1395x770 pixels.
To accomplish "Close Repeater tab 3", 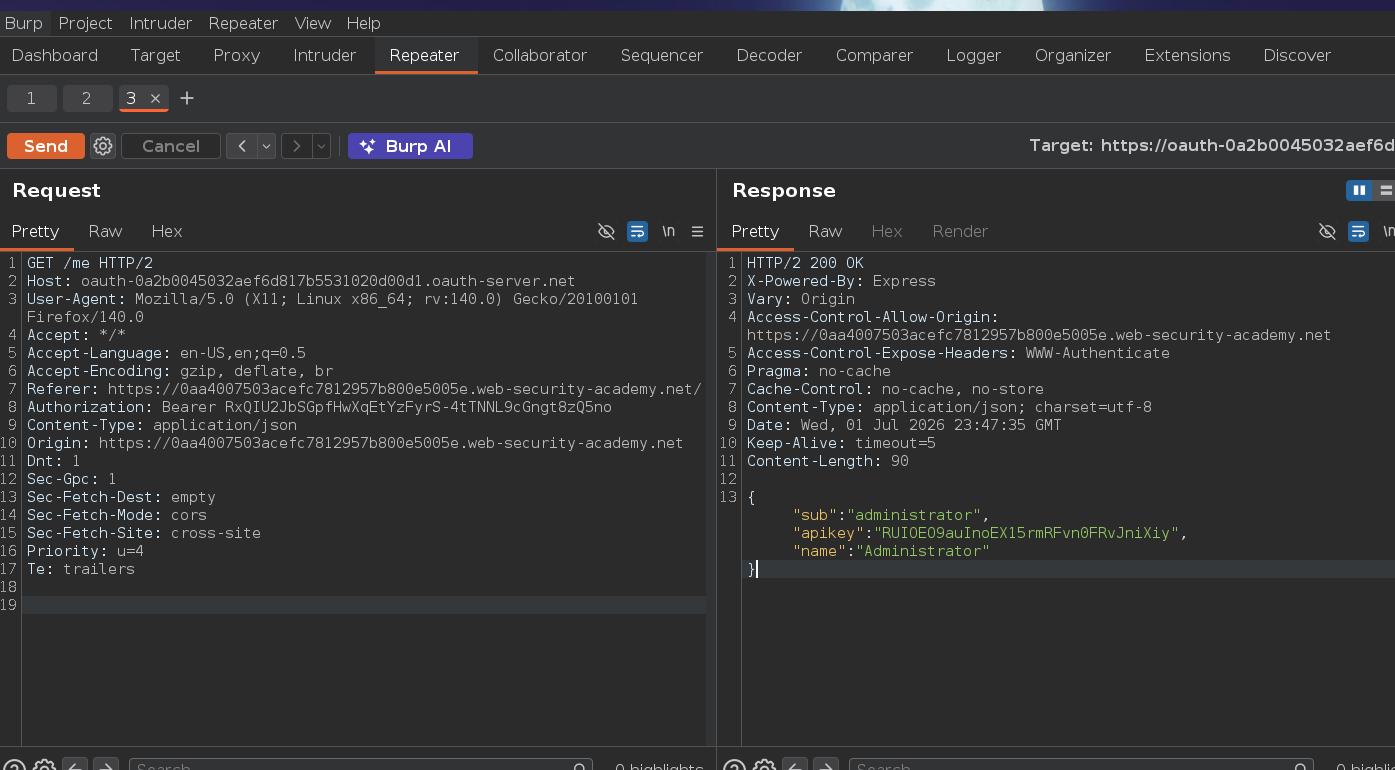I will point(155,98).
